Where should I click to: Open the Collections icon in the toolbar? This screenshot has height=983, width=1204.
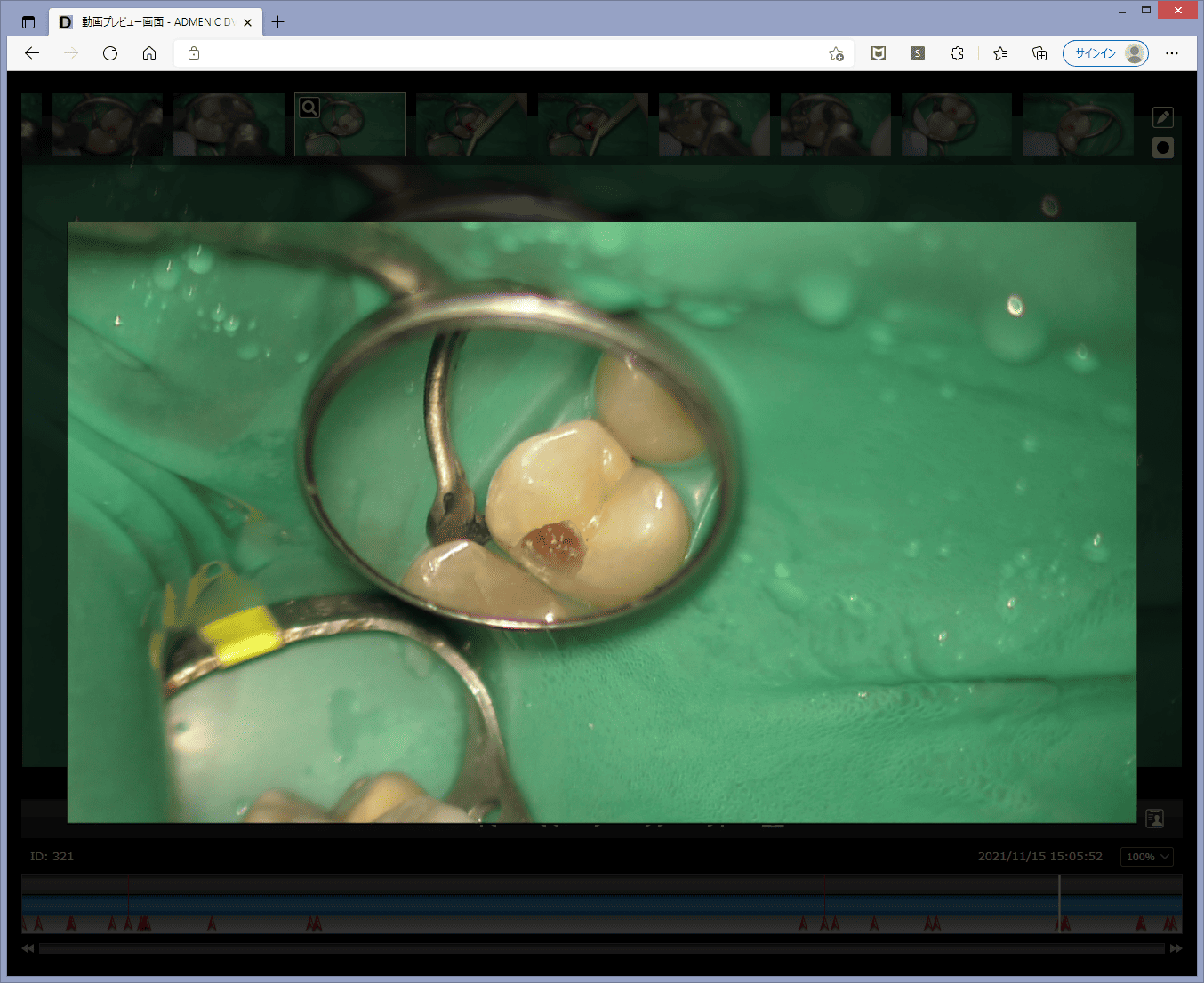1039,53
